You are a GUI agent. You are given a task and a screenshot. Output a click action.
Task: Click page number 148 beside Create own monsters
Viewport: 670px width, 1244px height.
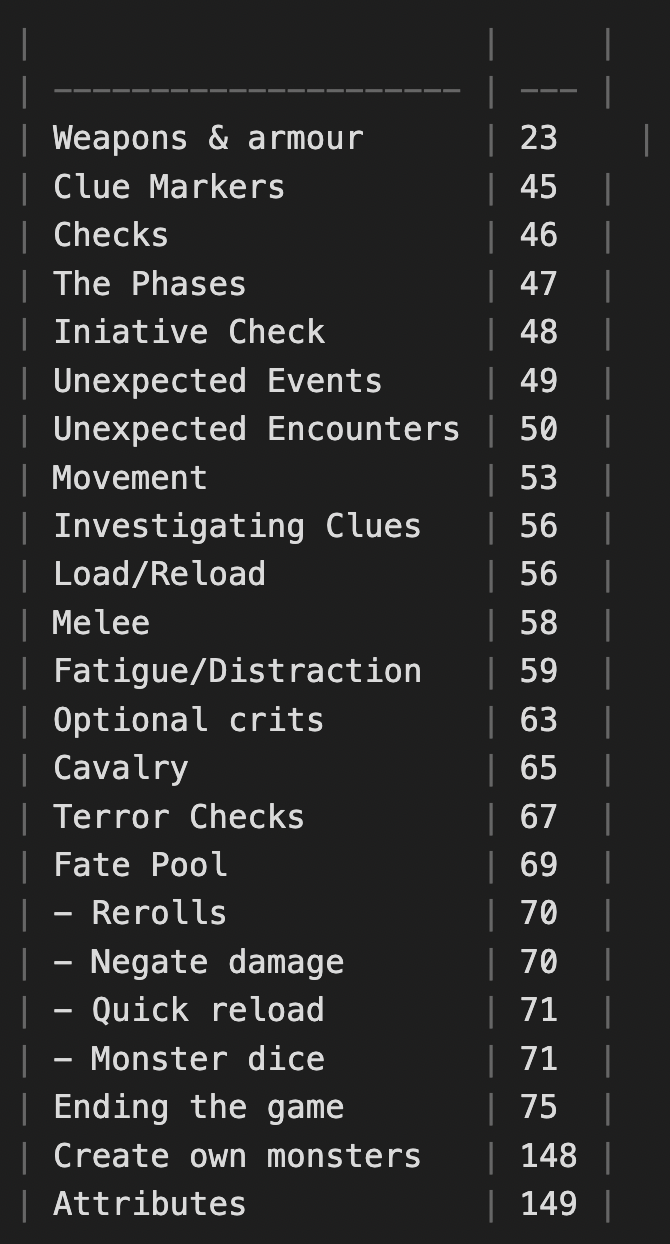click(x=548, y=1156)
